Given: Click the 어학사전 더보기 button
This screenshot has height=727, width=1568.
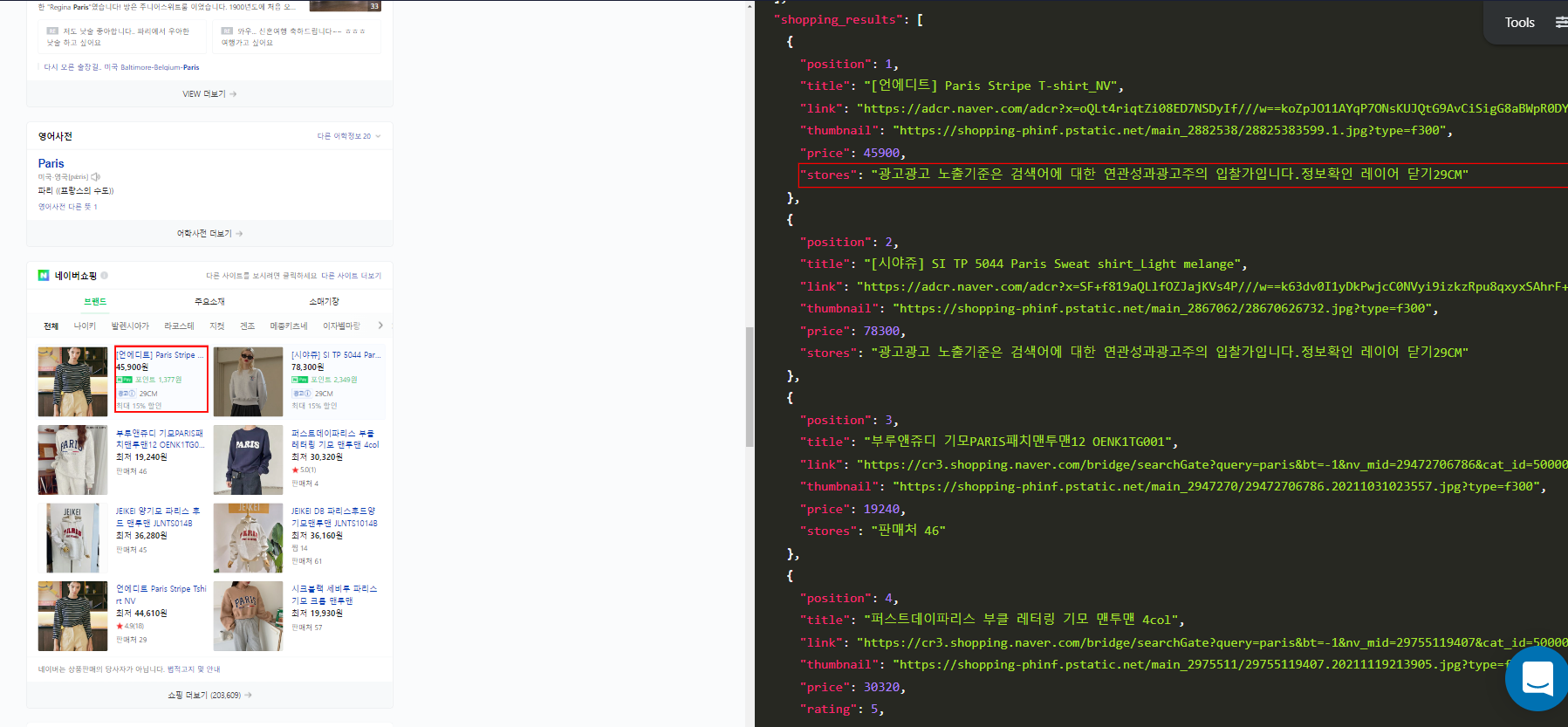Looking at the screenshot, I should [209, 234].
